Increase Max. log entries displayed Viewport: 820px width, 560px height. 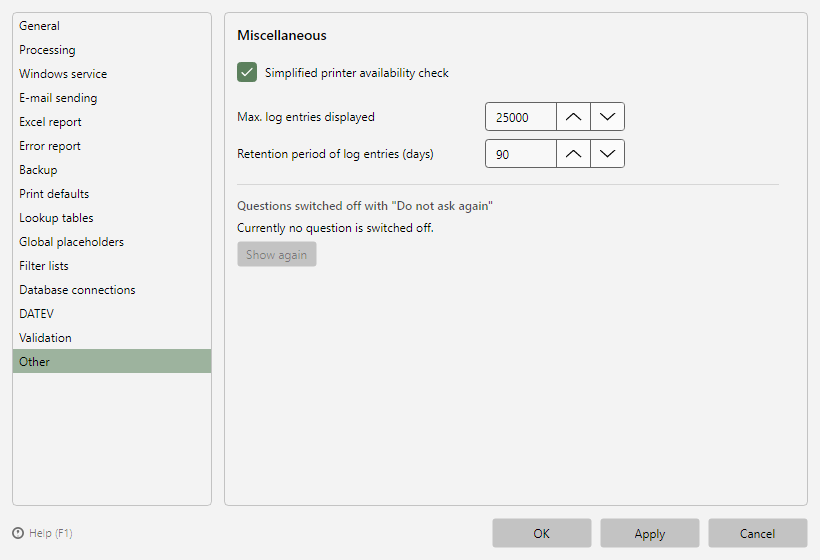point(574,117)
